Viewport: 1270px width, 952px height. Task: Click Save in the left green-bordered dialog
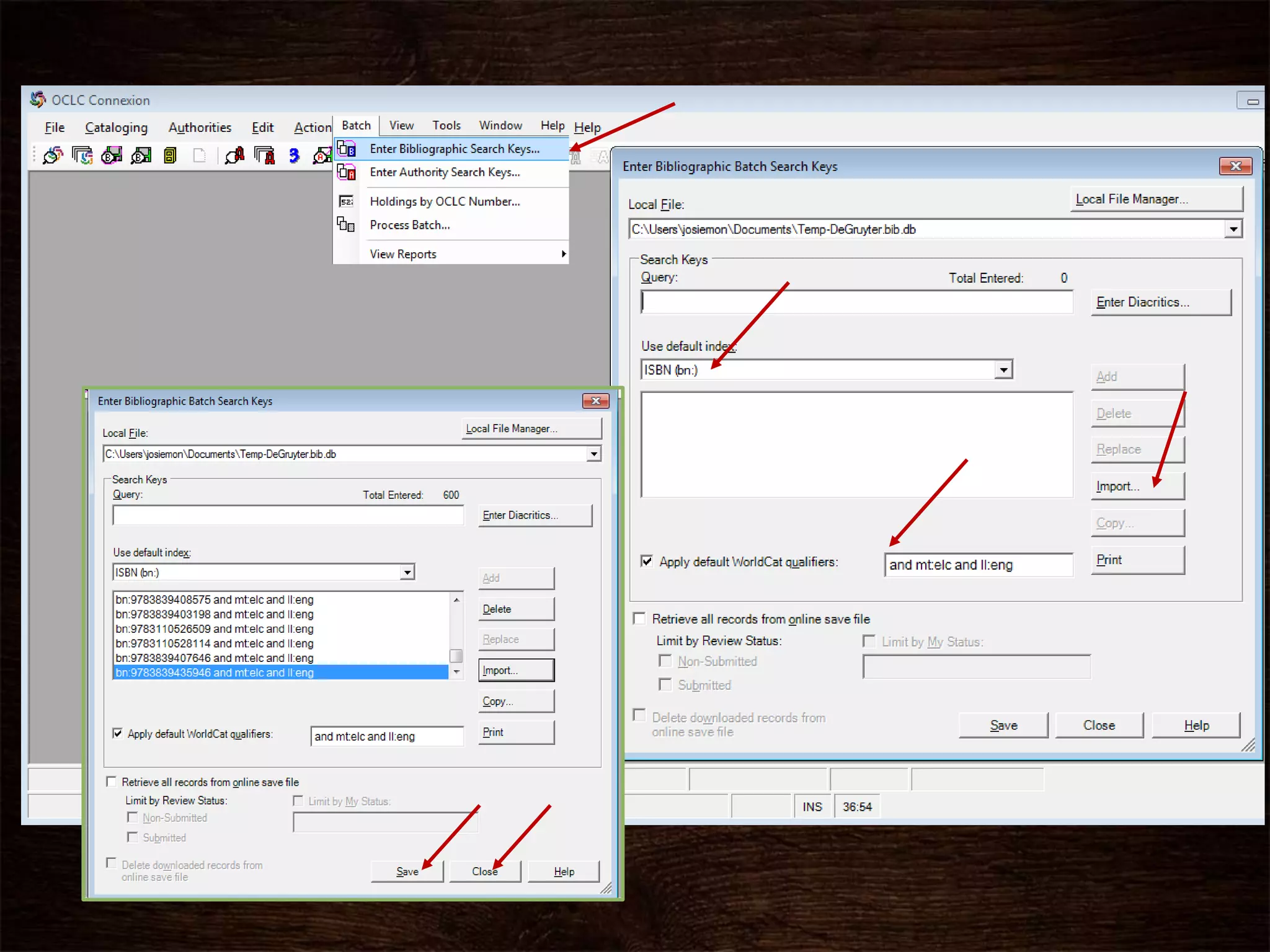coord(407,871)
